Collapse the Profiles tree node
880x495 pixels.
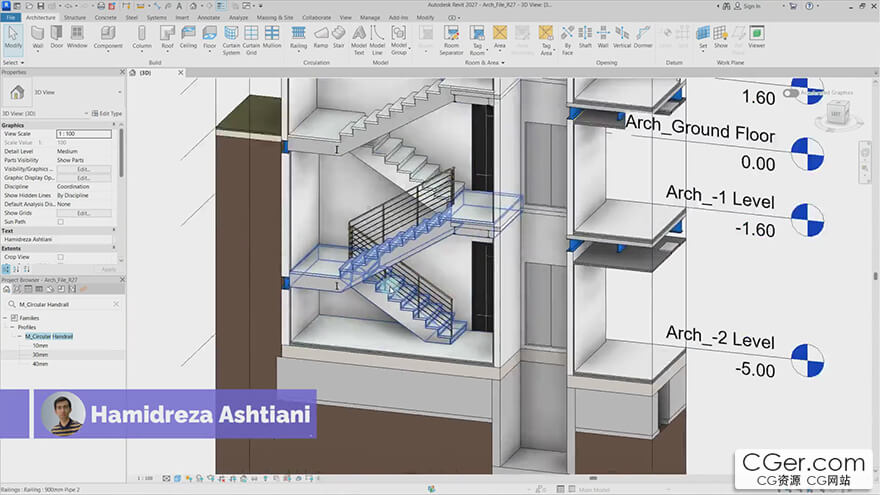[12, 327]
